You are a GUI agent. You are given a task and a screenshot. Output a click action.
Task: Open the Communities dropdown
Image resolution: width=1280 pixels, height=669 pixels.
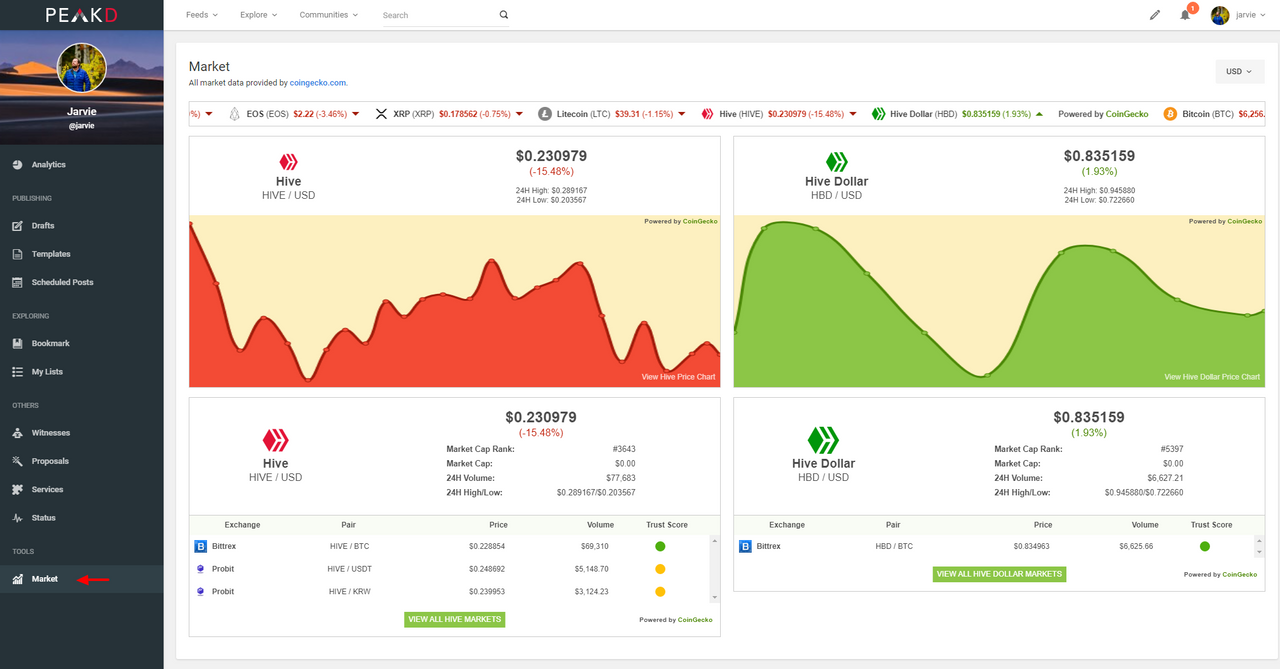pos(330,15)
